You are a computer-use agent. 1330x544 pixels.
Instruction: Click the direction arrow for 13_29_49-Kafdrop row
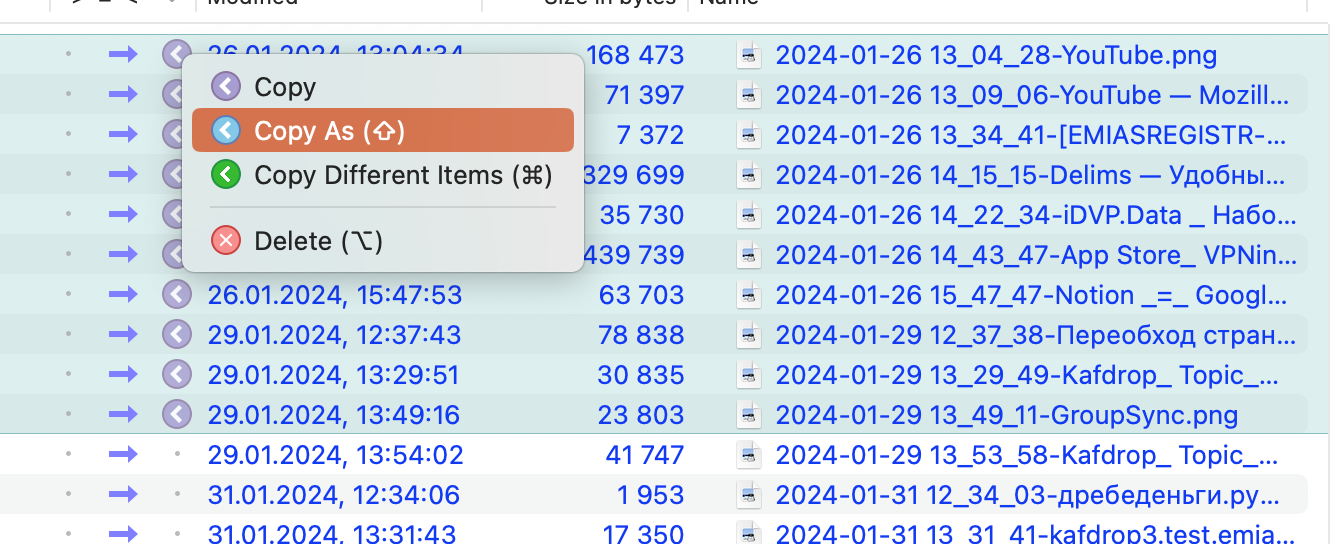123,375
